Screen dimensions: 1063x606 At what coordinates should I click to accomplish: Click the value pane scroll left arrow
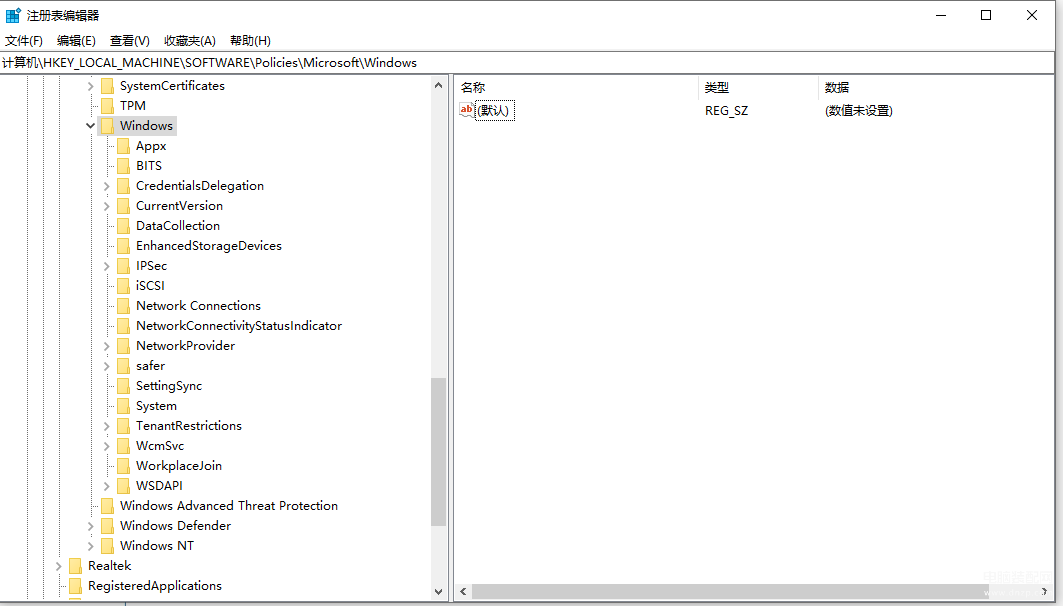(463, 592)
